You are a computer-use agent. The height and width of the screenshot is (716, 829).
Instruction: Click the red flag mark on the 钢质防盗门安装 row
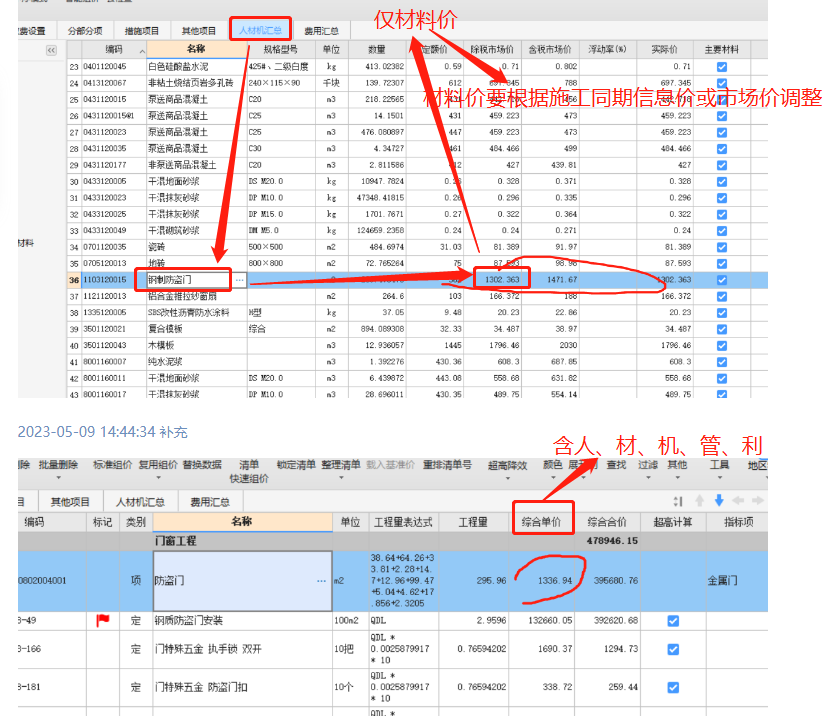(103, 620)
